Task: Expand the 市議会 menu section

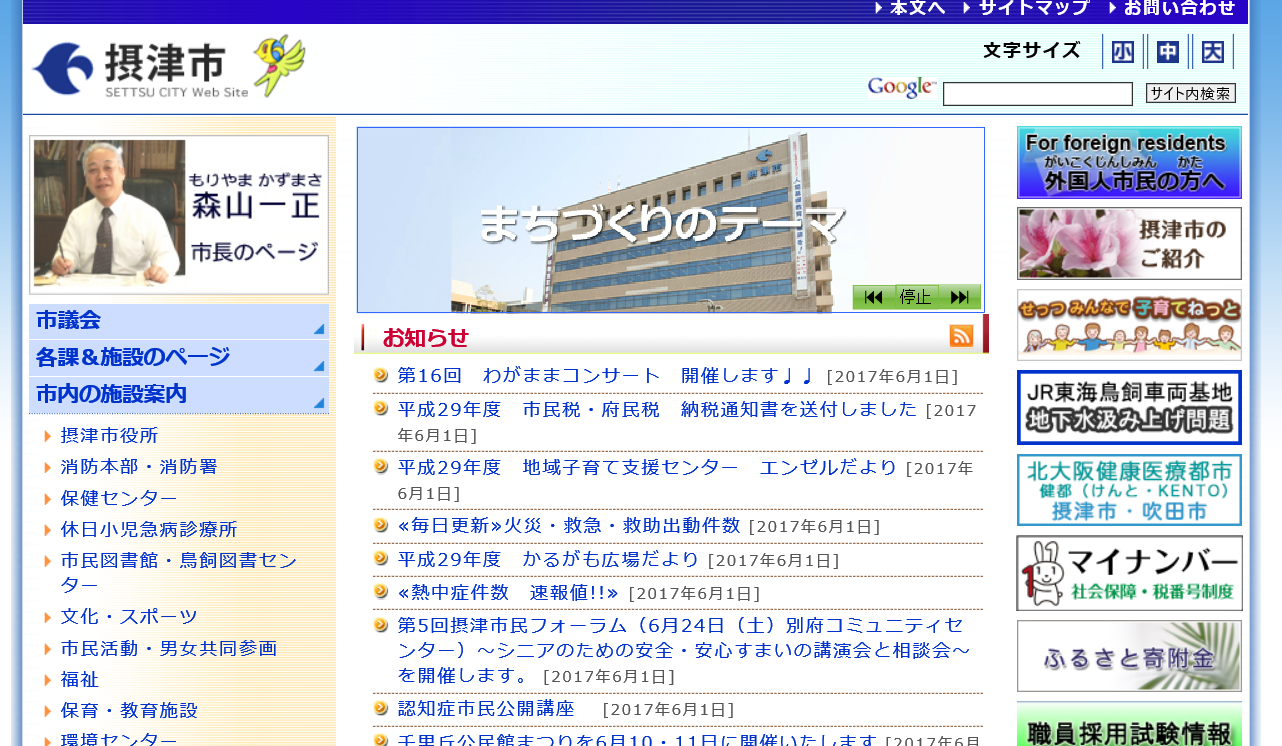Action: pyautogui.click(x=179, y=321)
